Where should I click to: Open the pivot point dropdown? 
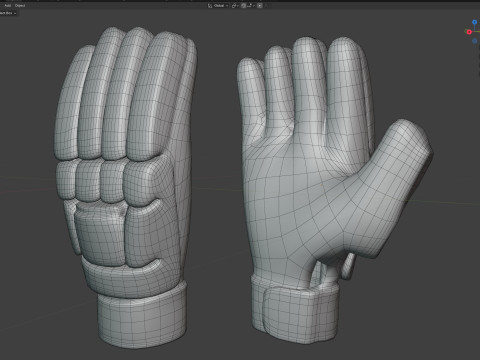[x=235, y=6]
